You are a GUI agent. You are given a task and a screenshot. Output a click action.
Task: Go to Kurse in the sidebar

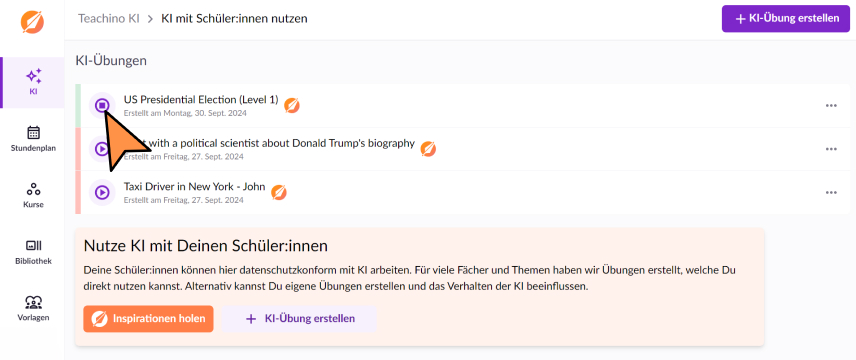33,196
